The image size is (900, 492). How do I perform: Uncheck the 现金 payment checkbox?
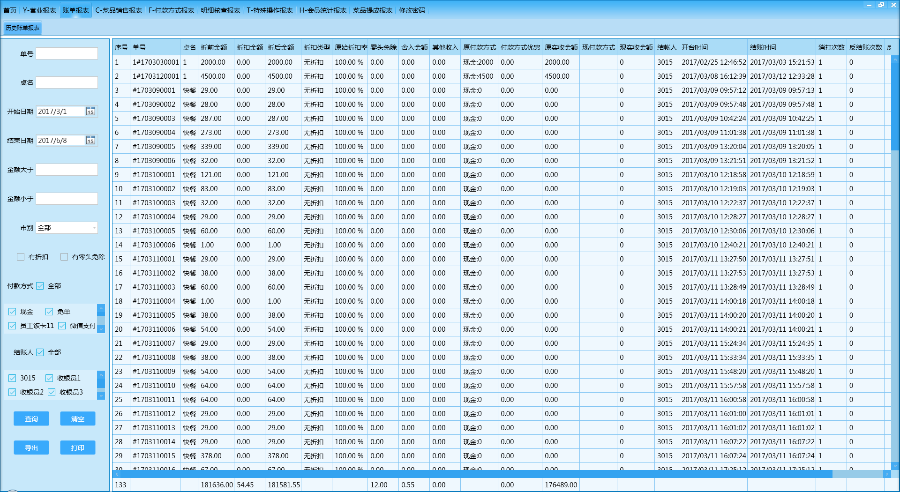pyautogui.click(x=12, y=311)
